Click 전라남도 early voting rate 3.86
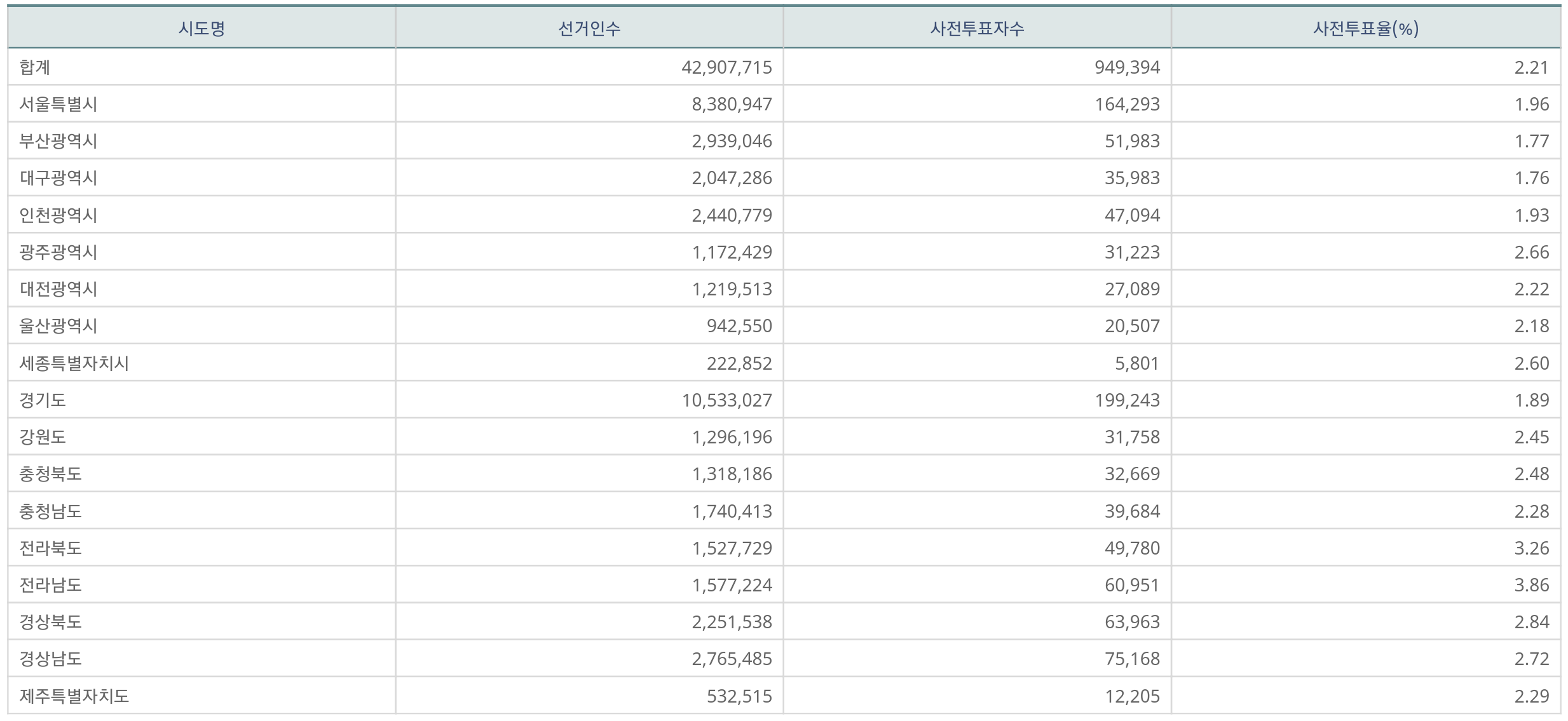 (1531, 585)
